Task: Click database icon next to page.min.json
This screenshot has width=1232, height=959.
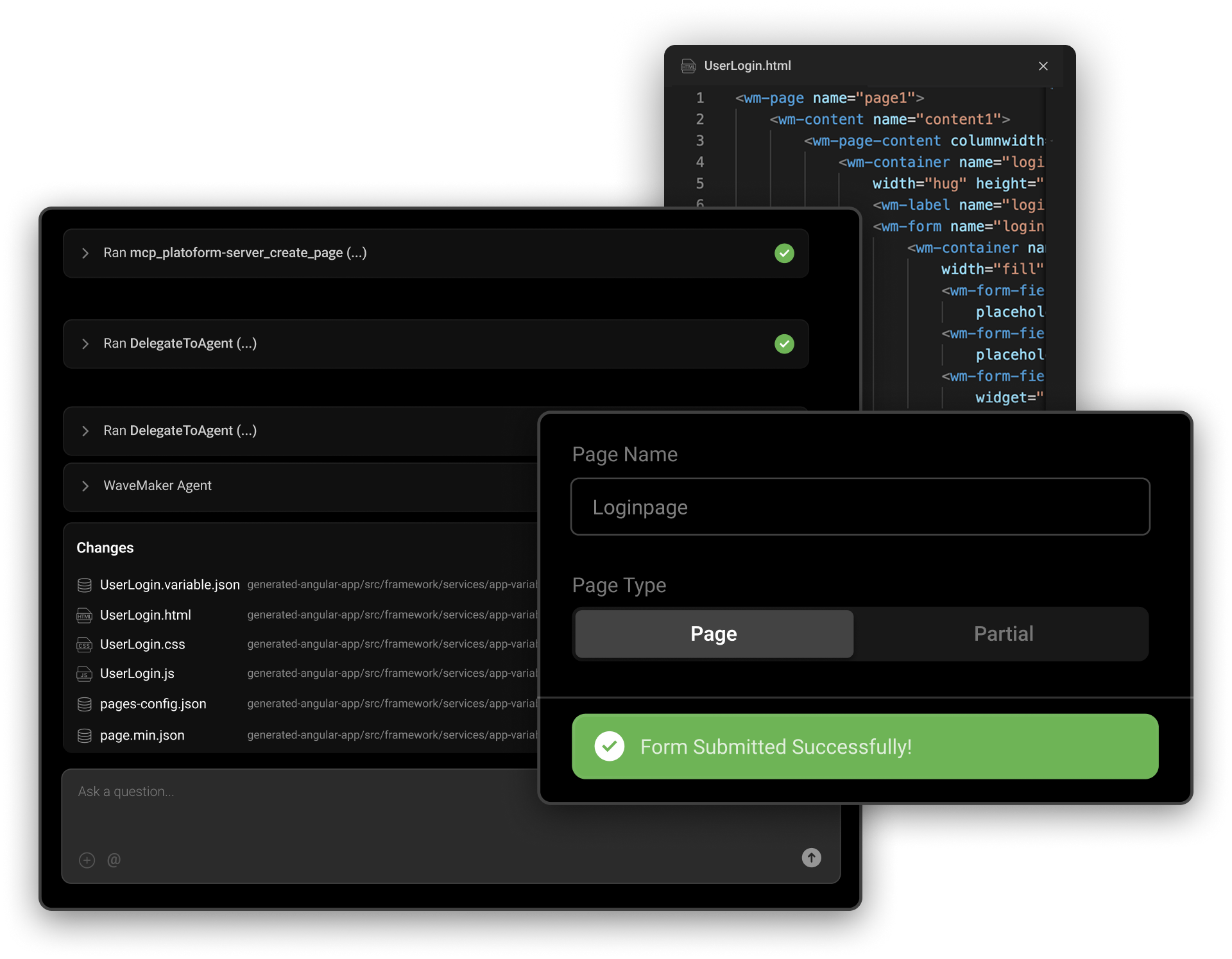Action: point(85,736)
